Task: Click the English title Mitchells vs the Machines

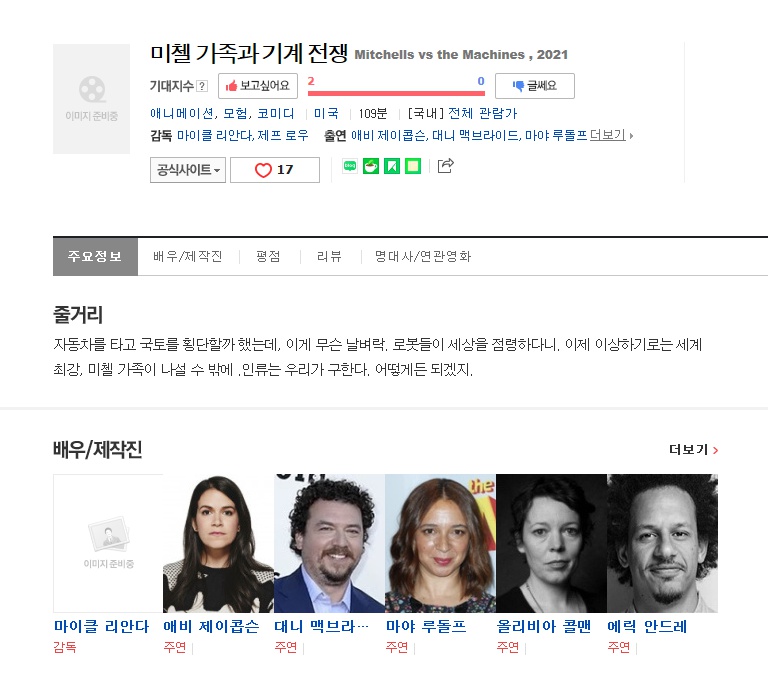Action: point(439,55)
